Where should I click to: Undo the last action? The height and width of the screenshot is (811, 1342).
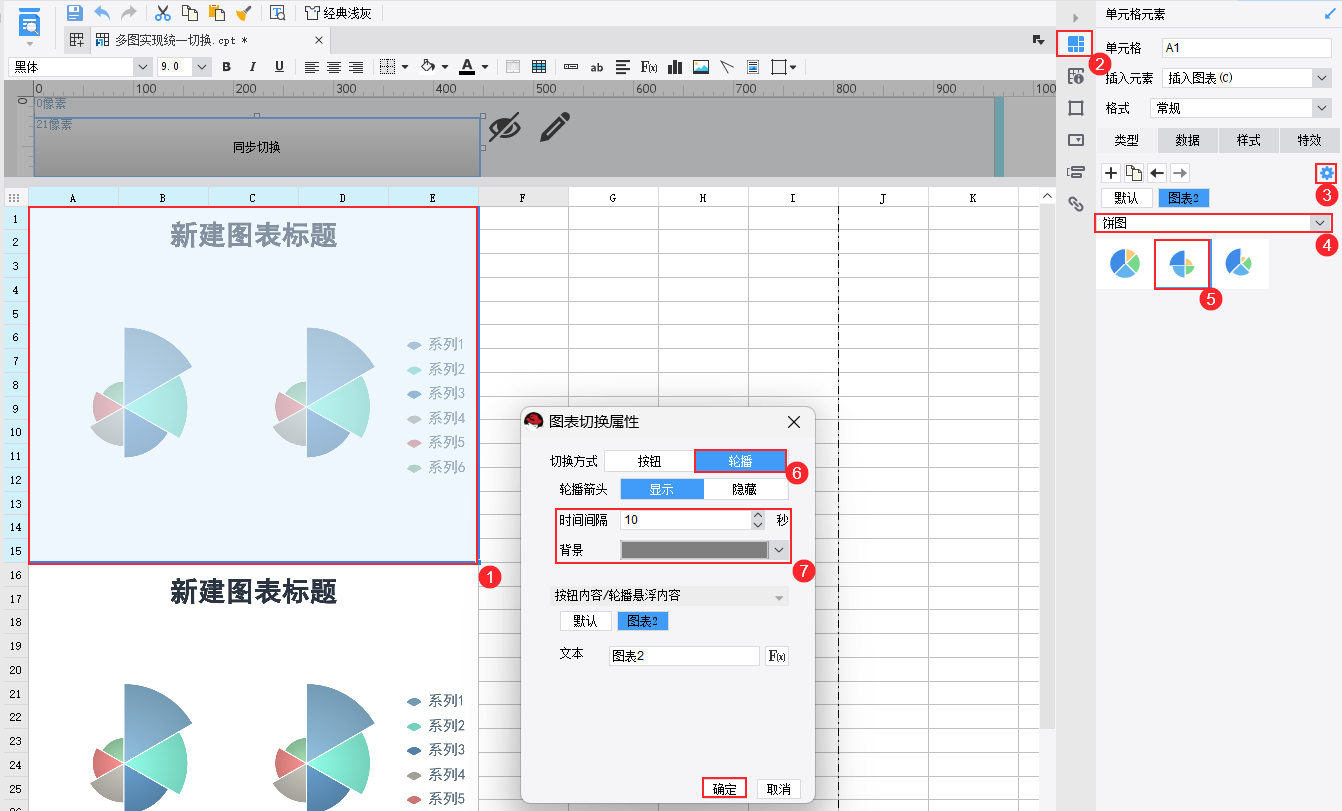click(x=102, y=13)
